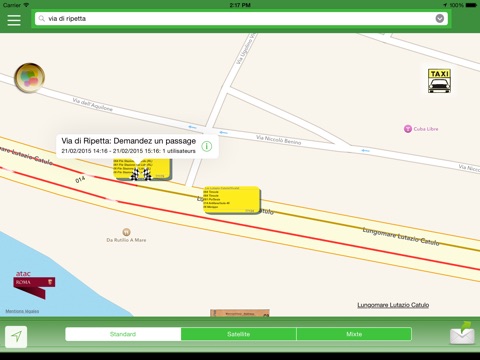Center map on current location arrow
This screenshot has height=360, width=480.
click(16, 336)
